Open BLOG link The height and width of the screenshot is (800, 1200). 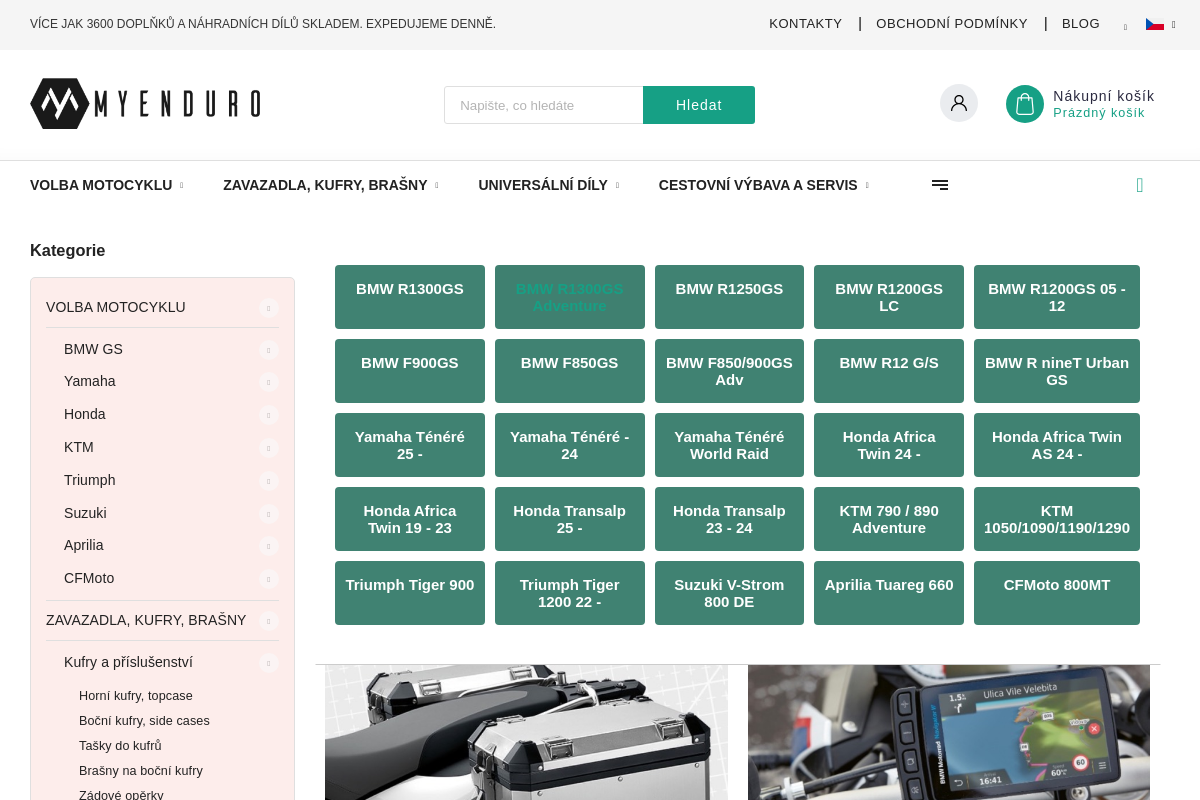pyautogui.click(x=1081, y=24)
